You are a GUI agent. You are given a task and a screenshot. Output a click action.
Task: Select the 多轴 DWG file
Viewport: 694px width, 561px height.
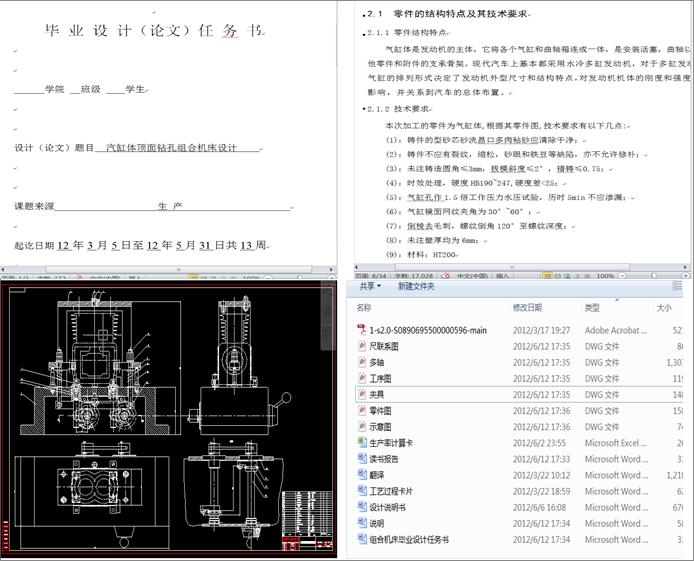370,362
